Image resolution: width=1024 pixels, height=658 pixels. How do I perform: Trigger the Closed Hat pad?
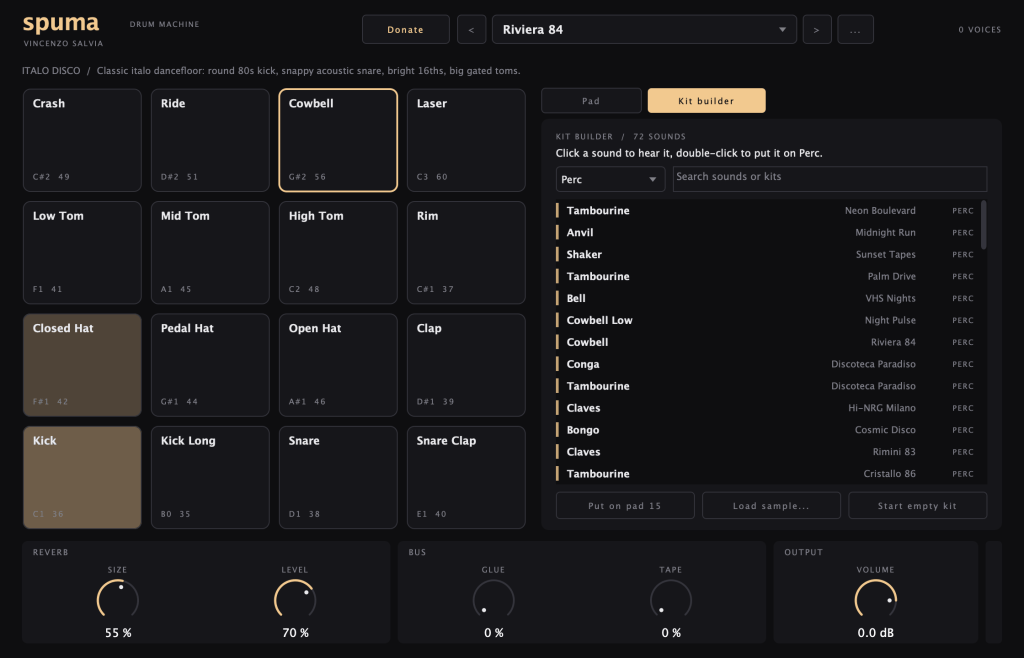click(82, 365)
